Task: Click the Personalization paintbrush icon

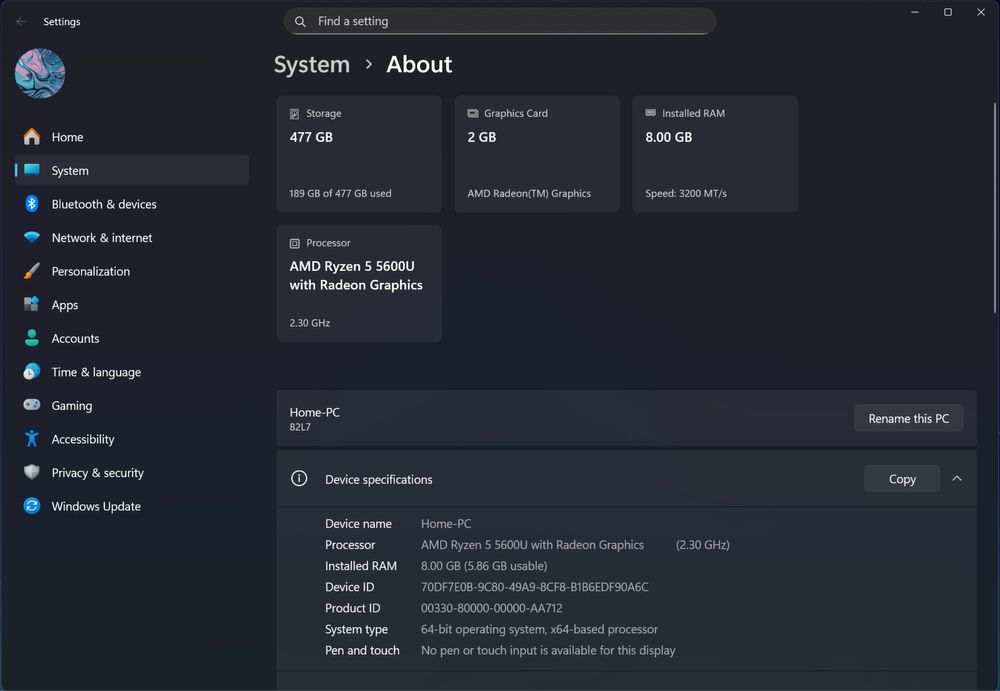Action: pyautogui.click(x=31, y=271)
